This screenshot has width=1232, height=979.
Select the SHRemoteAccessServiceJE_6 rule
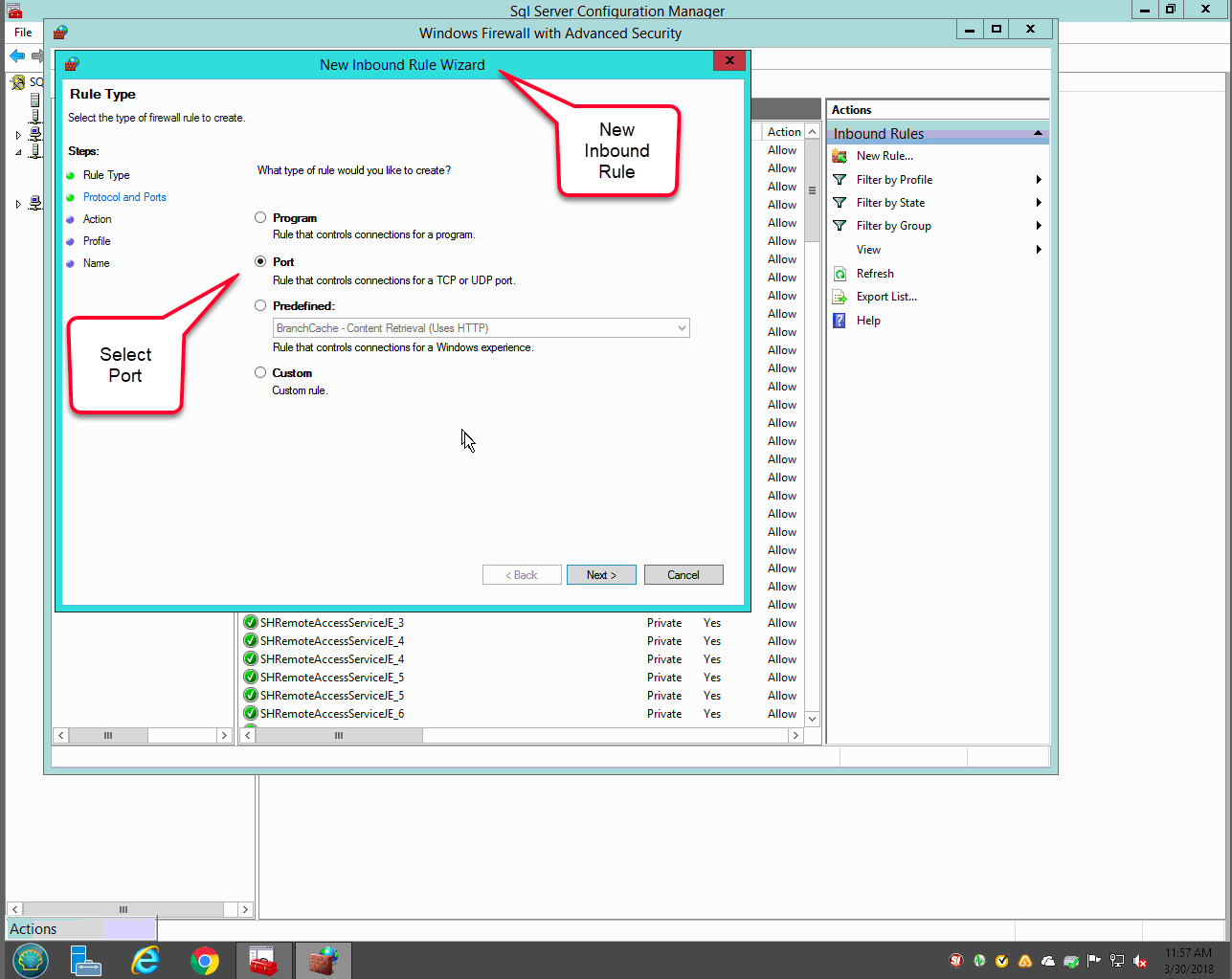click(332, 714)
